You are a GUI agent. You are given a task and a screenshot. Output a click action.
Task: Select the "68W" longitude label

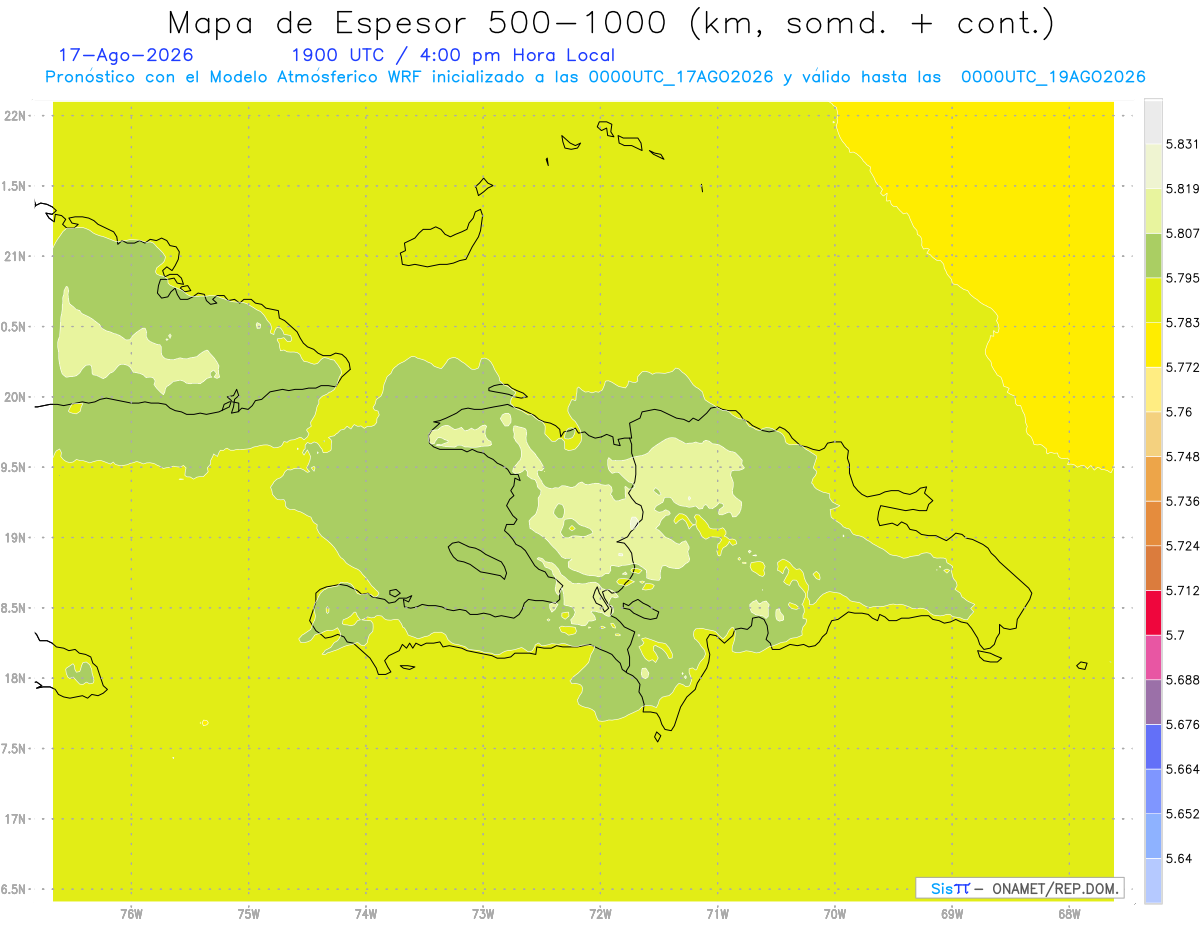(1069, 914)
